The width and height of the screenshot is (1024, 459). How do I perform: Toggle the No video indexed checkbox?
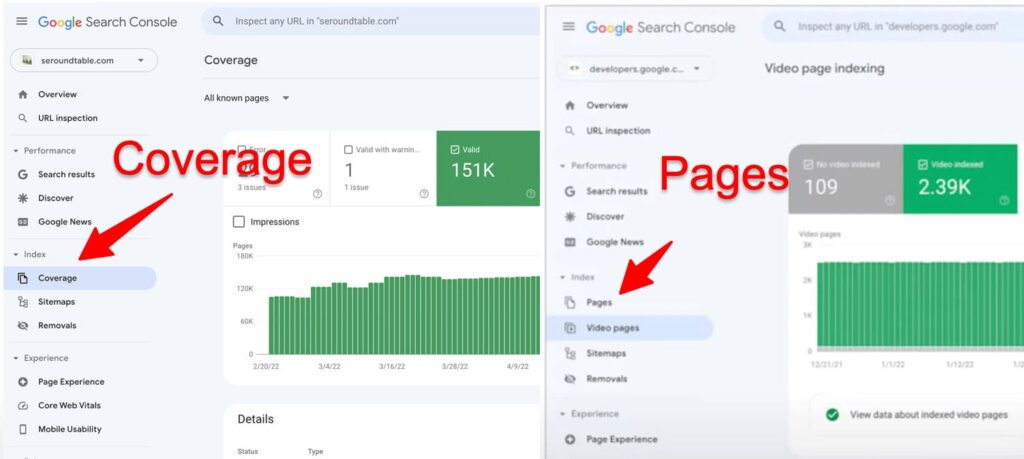point(808,165)
